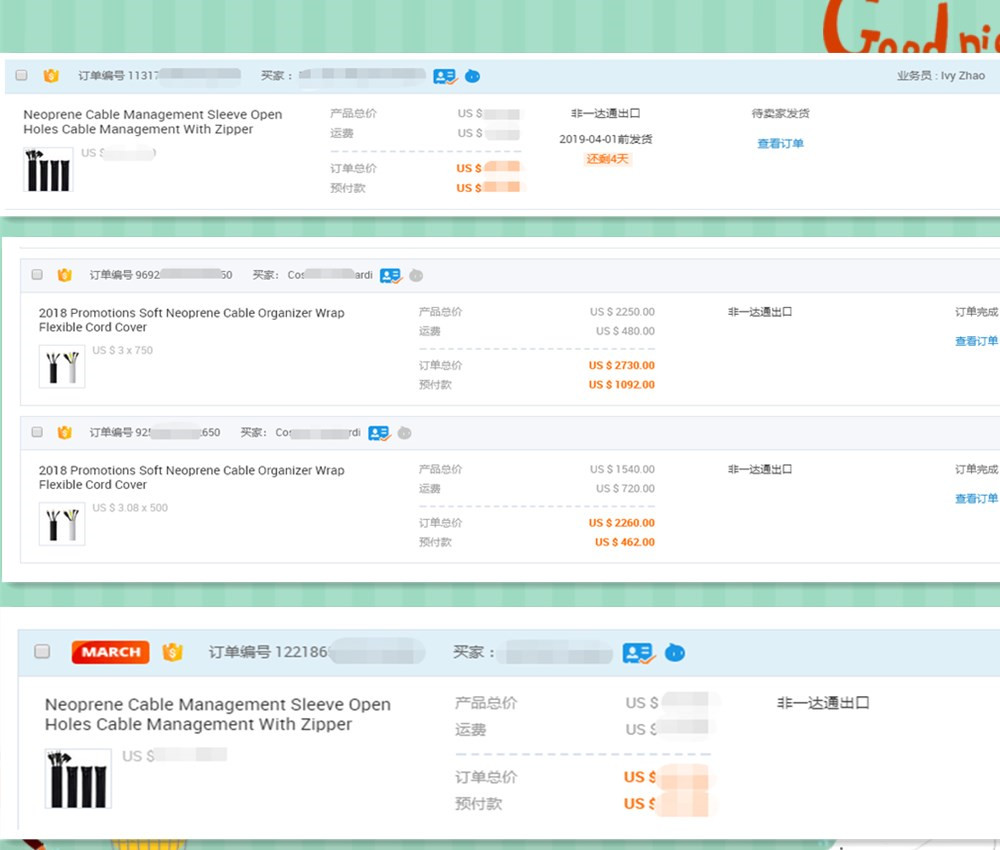This screenshot has width=1000, height=850.
Task: Click grey chat icon on order 9692
Action: (x=416, y=275)
